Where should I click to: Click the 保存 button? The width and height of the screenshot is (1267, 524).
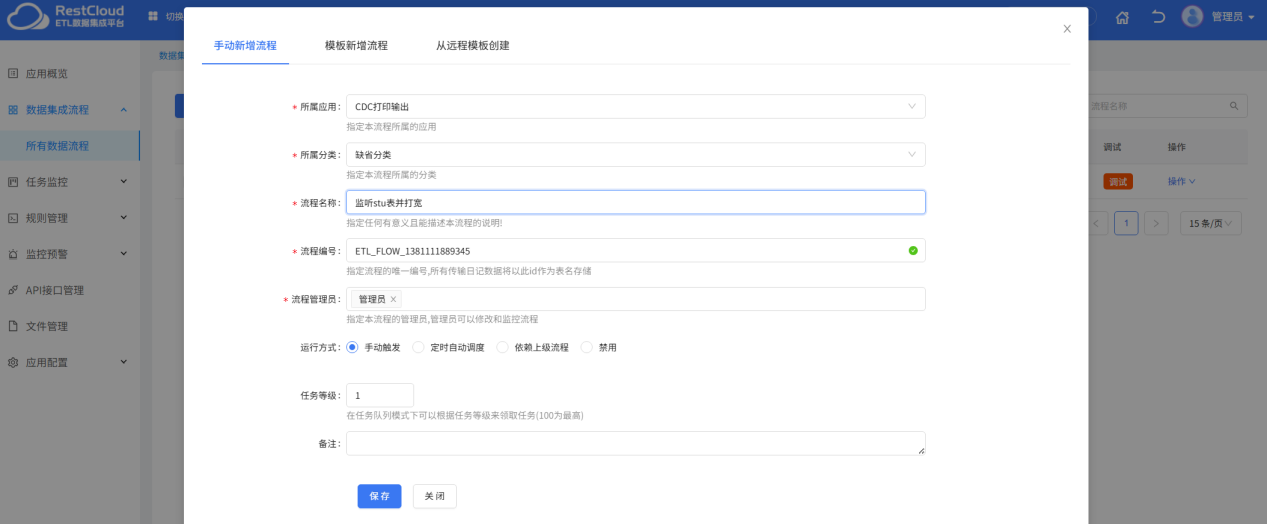point(379,496)
